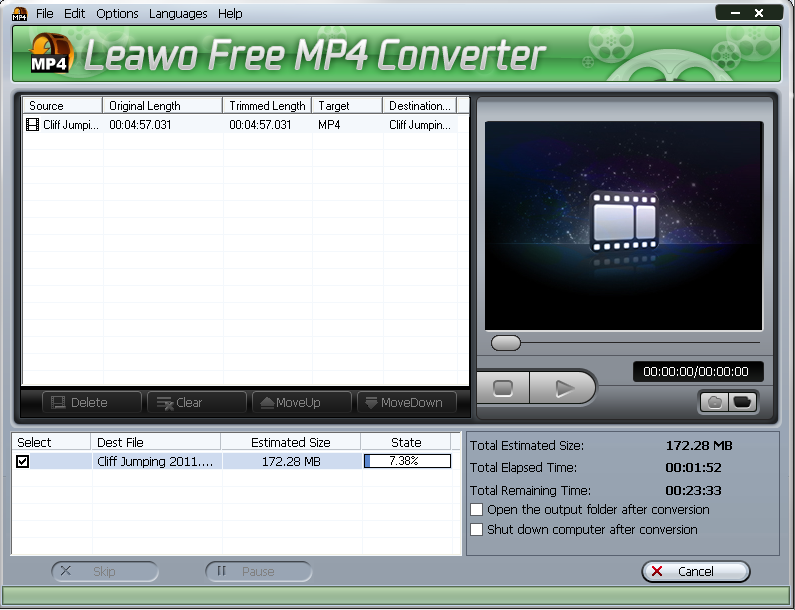
Task: Click the Total Remaining Time value 00:23:33
Action: pos(693,490)
